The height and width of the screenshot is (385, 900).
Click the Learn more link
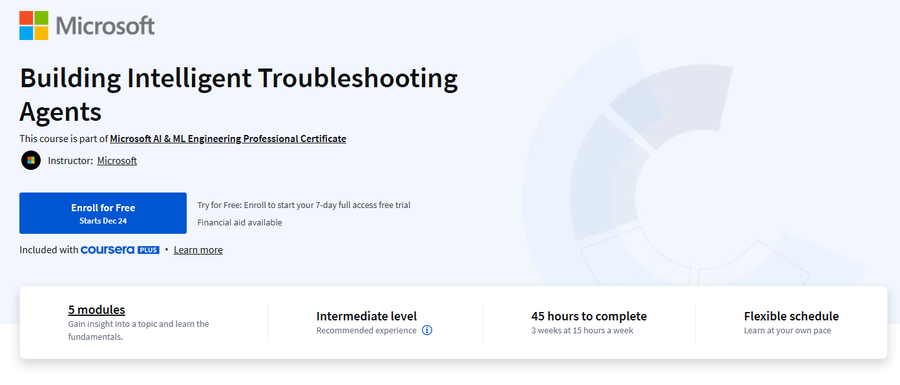(x=198, y=250)
